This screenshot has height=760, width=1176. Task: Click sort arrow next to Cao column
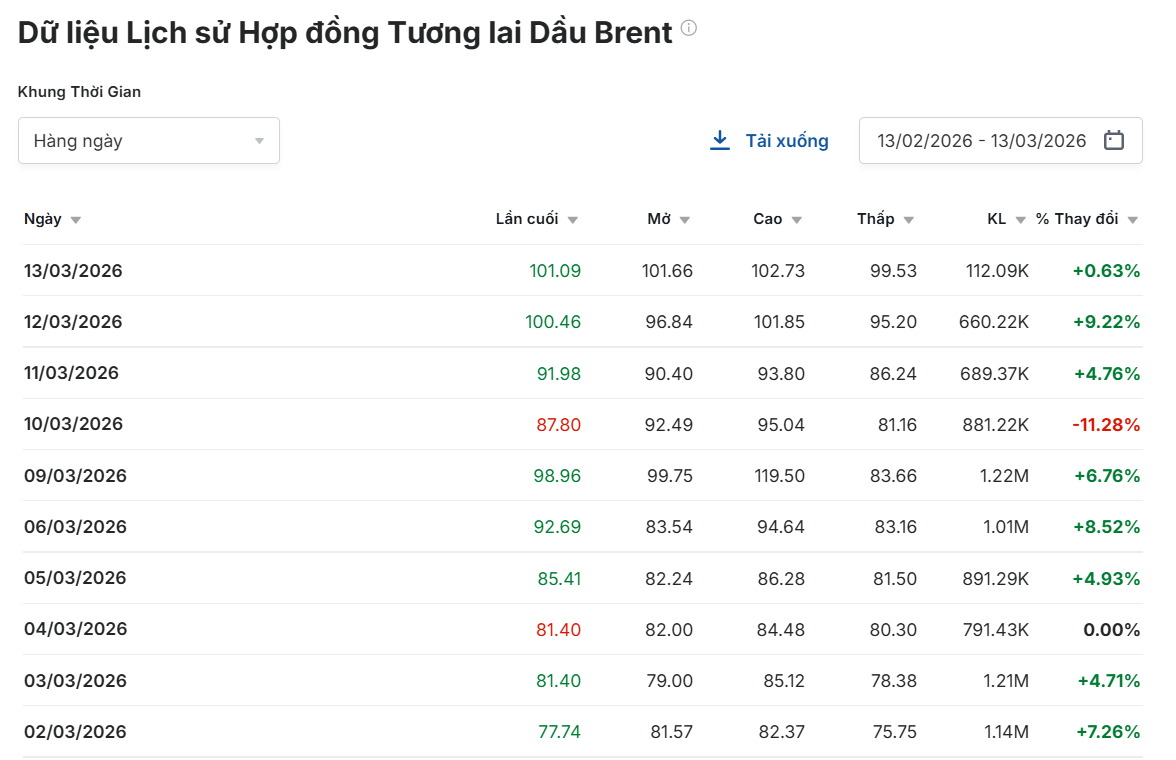point(797,220)
